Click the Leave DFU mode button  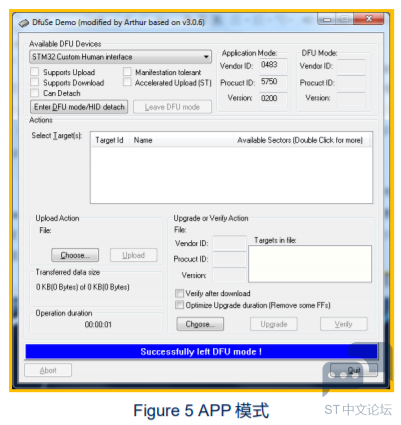point(172,107)
